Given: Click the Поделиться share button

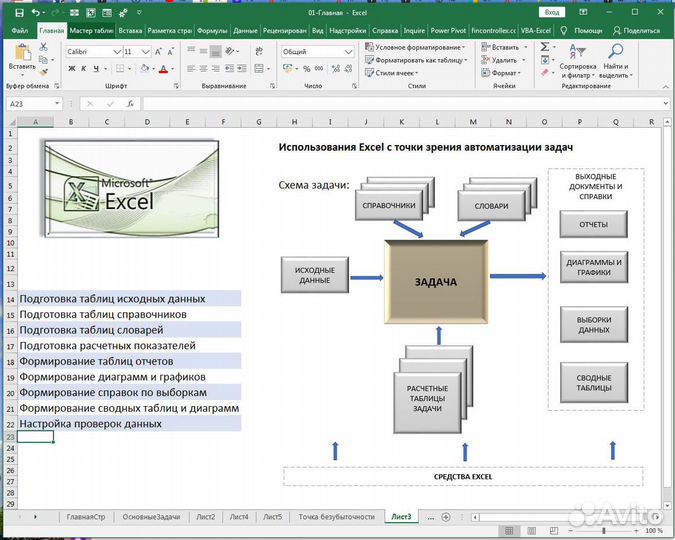Looking at the screenshot, I should (636, 31).
